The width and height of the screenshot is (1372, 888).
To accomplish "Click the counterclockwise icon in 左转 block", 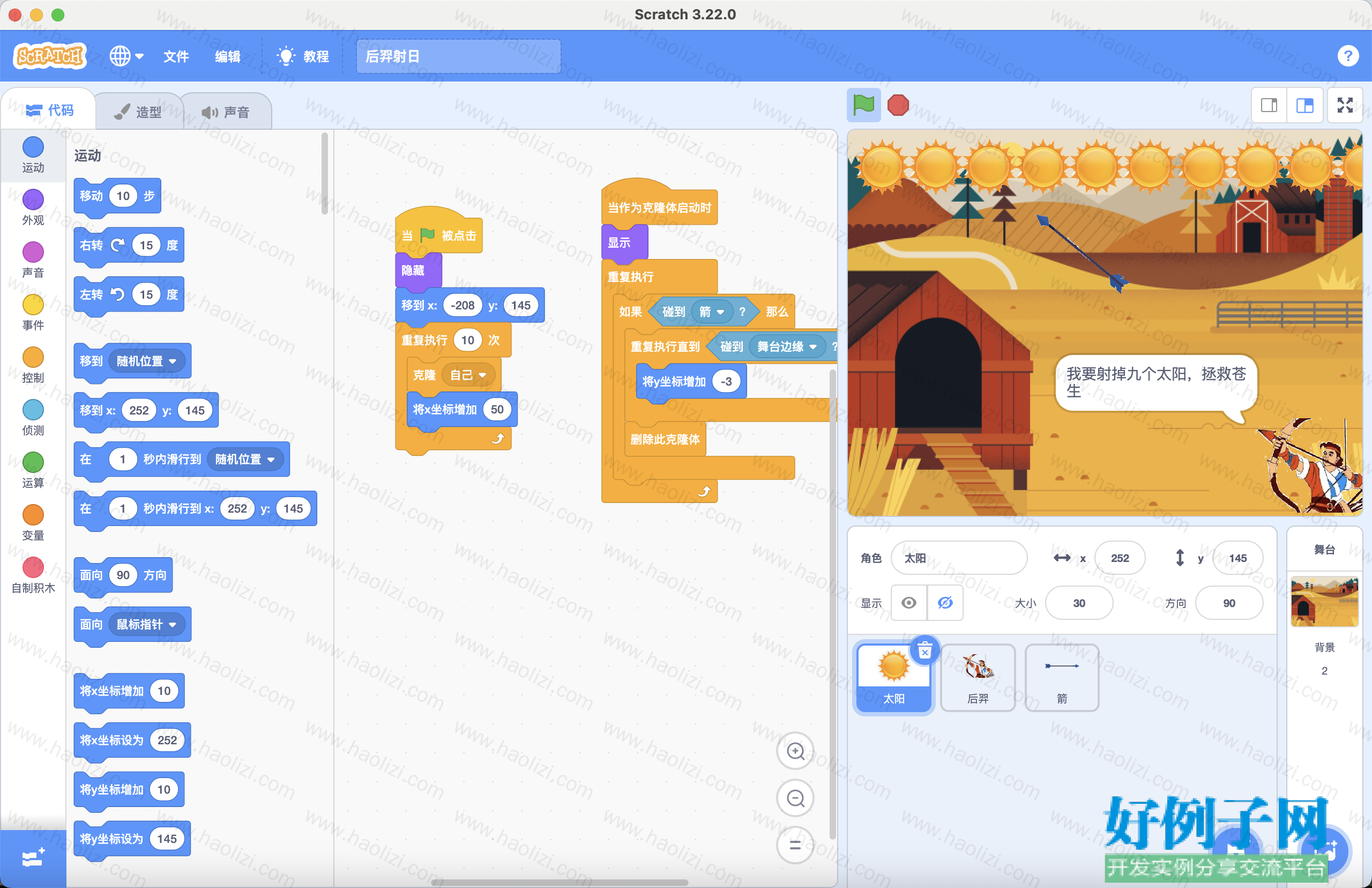I will pyautogui.click(x=117, y=294).
